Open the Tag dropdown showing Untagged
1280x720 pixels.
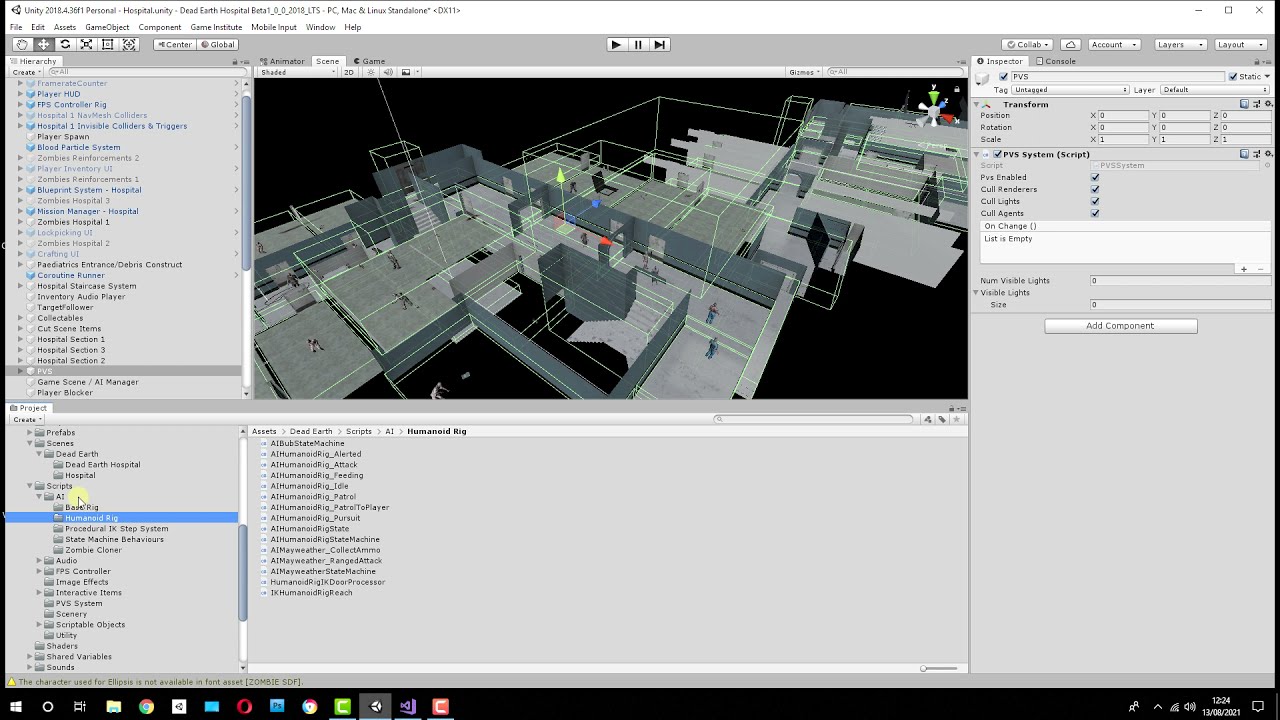(x=1070, y=90)
